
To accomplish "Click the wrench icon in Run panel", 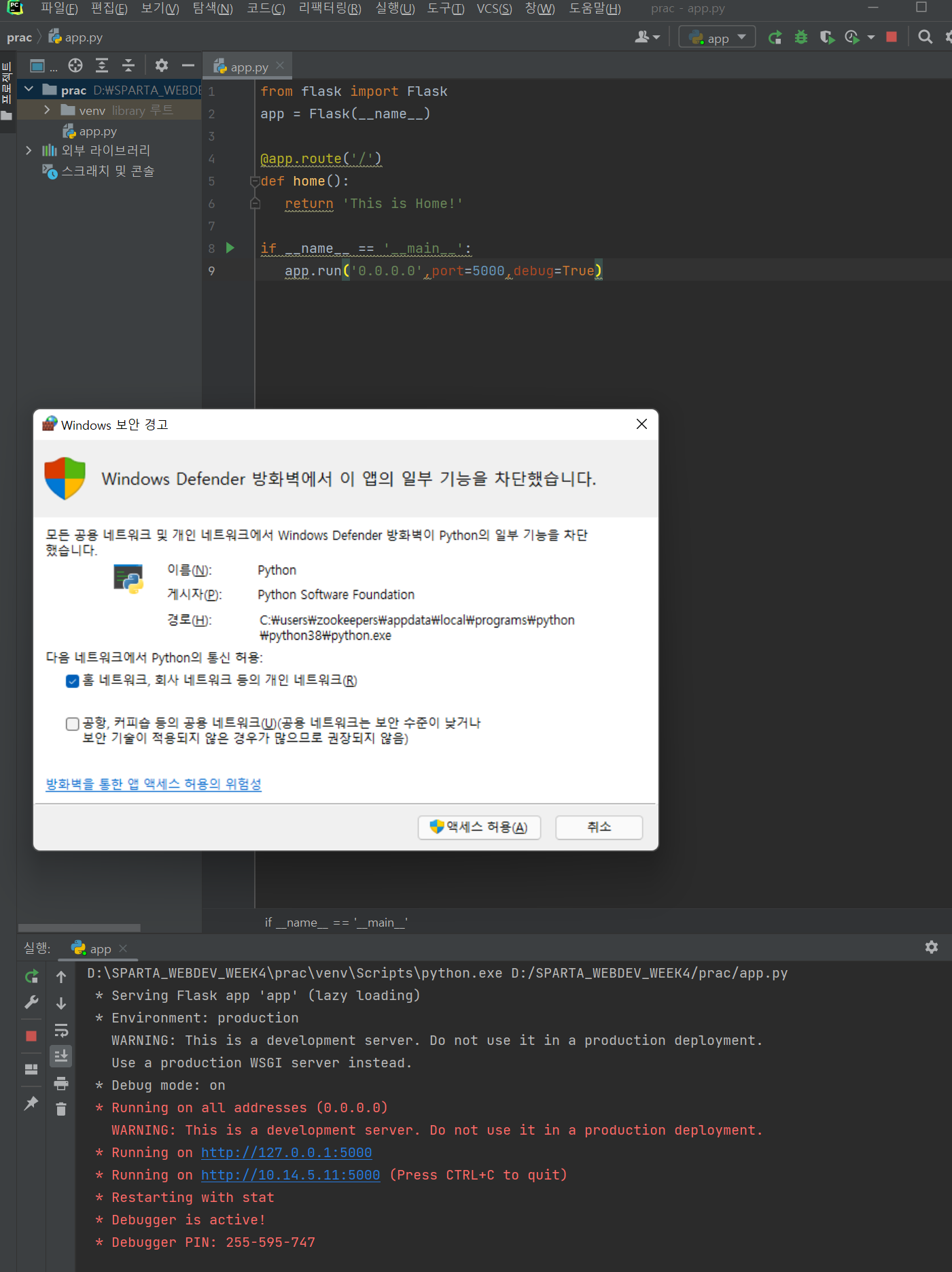I will 31,1003.
